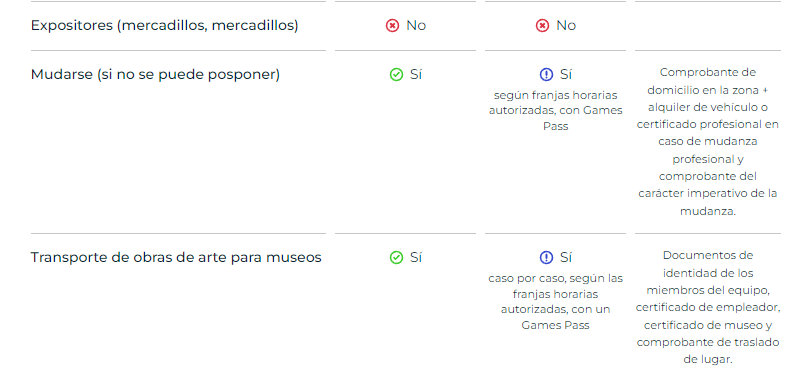
Task: Click 'Comprobante de domicilio en la zona' paragraph
Action: tap(708, 141)
